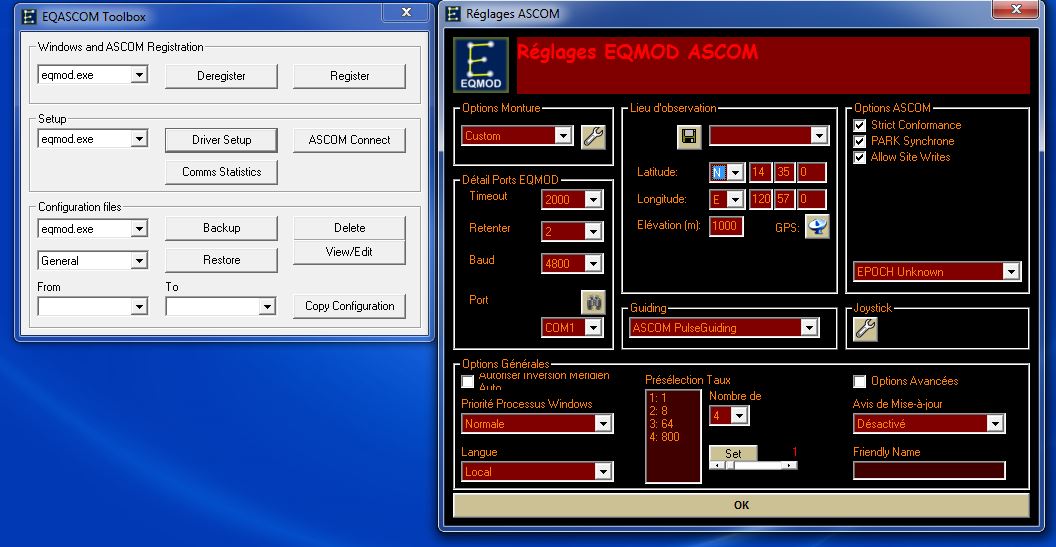Open the To dropdown in Toolbox
Image resolution: width=1056 pixels, height=547 pixels.
click(267, 307)
